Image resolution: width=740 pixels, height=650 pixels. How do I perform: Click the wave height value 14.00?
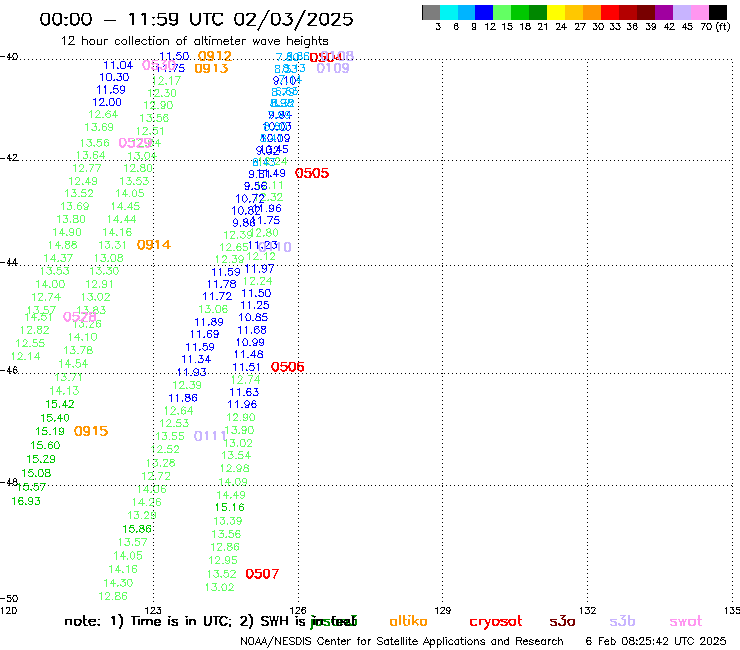[x=50, y=284]
